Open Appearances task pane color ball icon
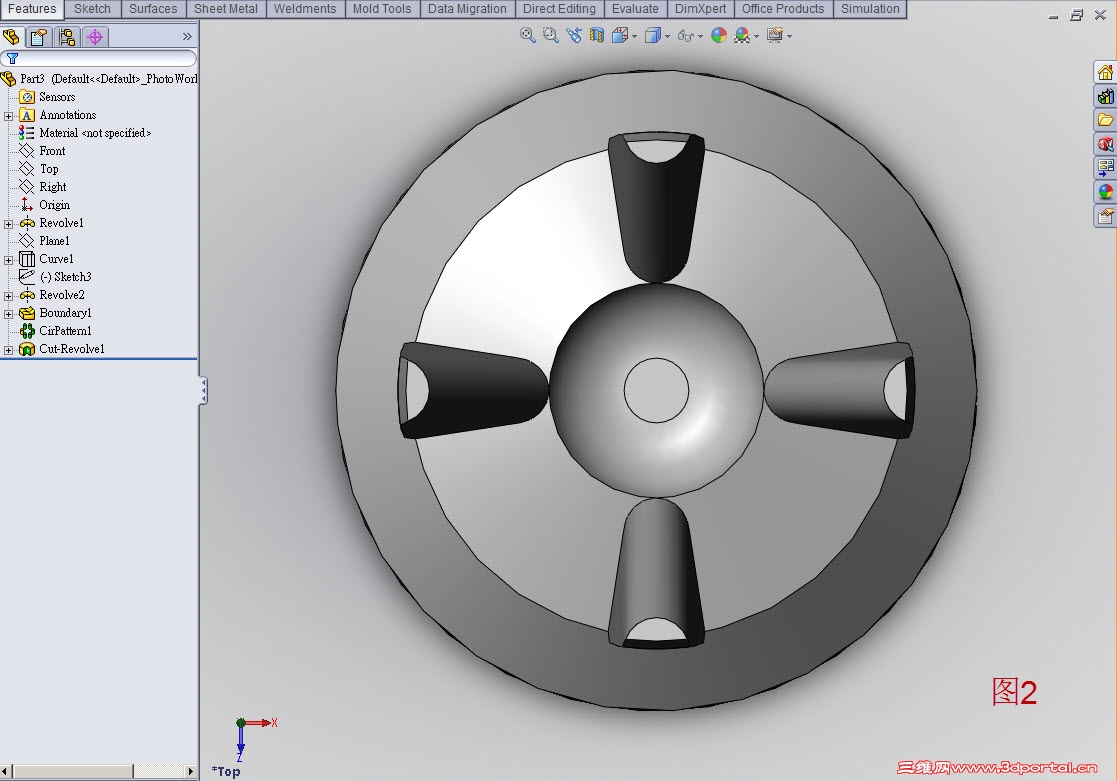 point(1105,192)
